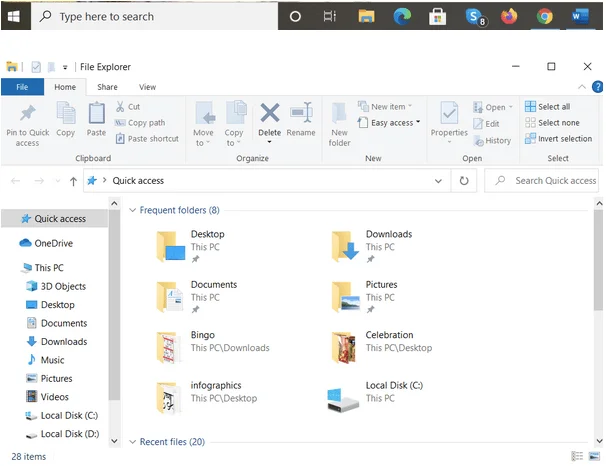Click the taskbar search box

click(155, 16)
